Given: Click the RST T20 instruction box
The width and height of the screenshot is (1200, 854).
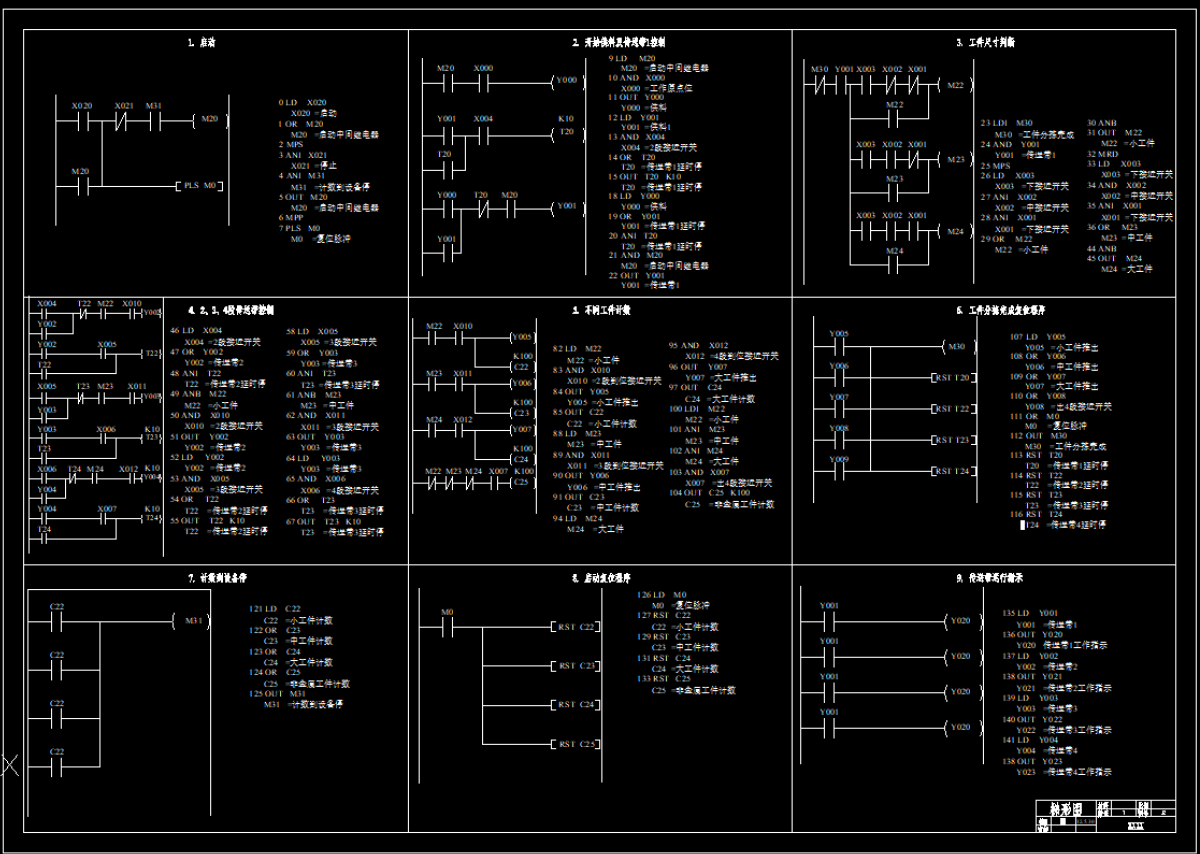Looking at the screenshot, I should coord(952,378).
